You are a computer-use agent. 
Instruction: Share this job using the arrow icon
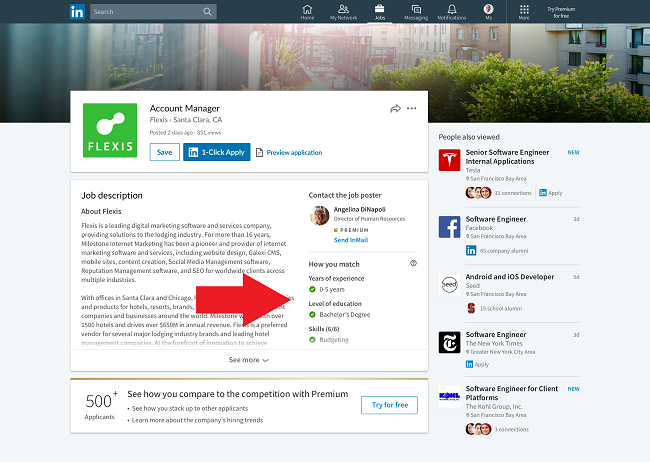coord(395,109)
